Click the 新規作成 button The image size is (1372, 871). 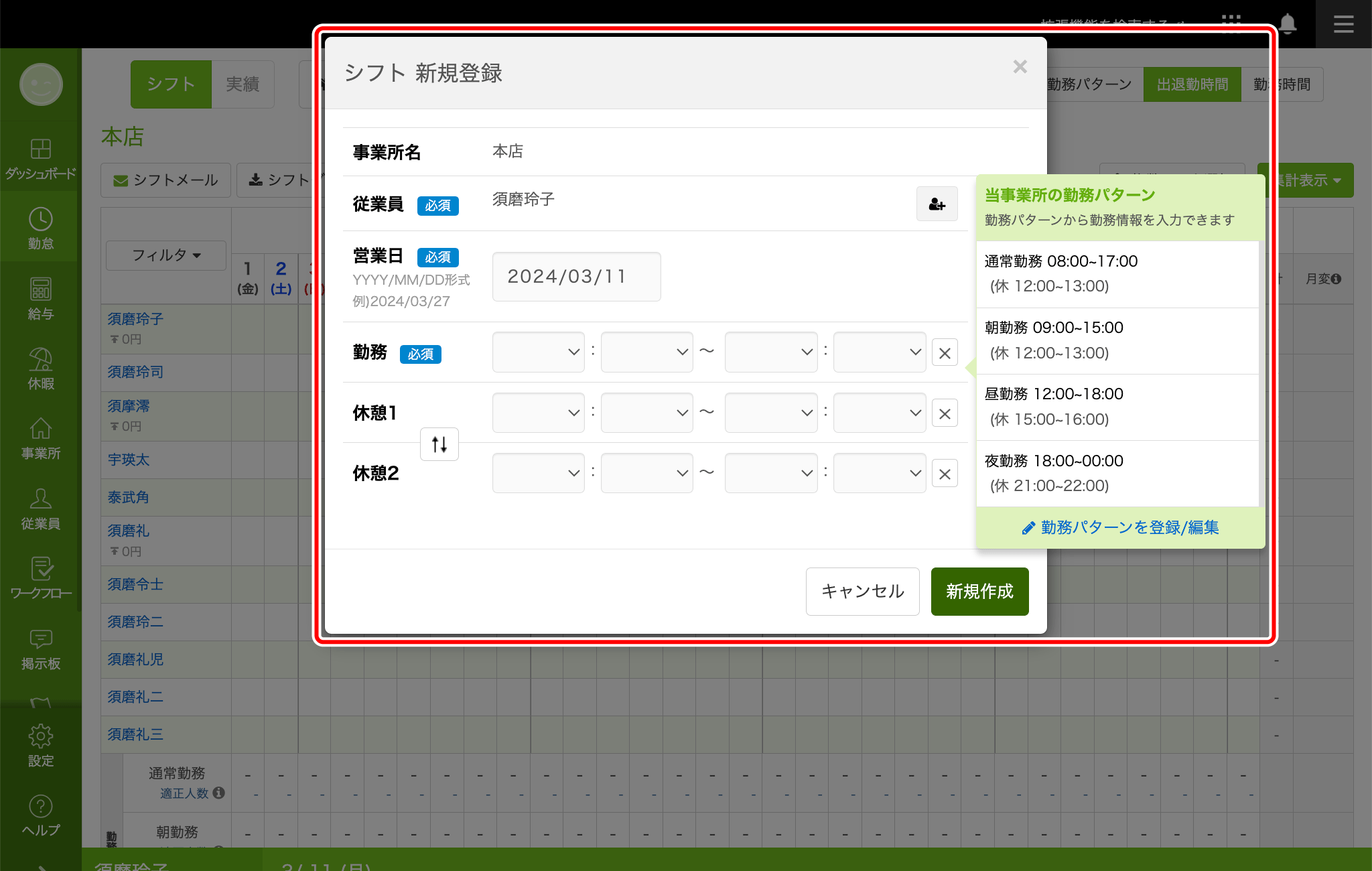pos(979,592)
